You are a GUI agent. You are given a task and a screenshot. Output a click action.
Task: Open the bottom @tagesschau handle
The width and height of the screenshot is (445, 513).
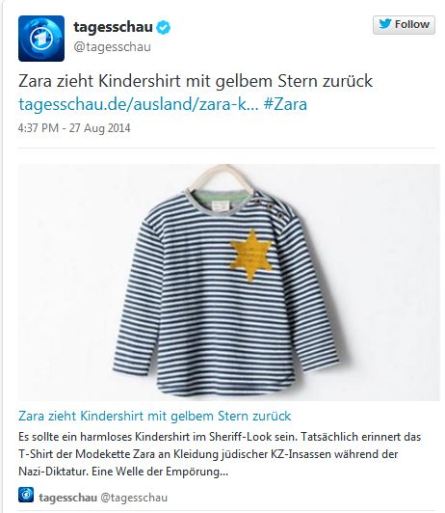(134, 498)
